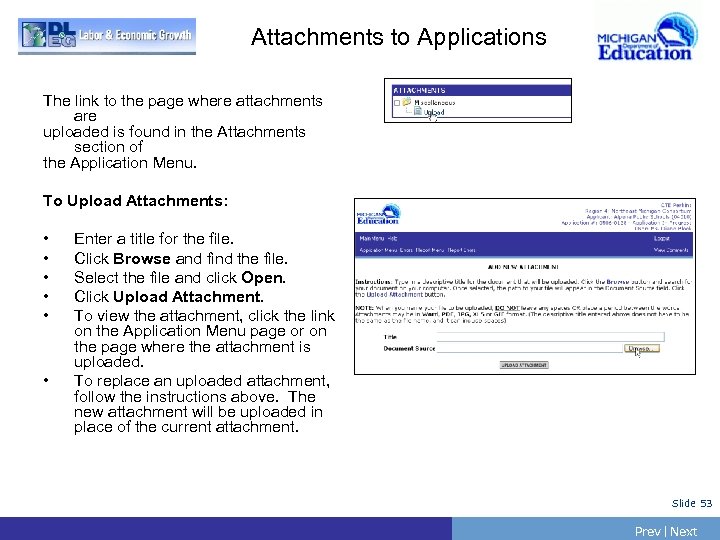Image resolution: width=720 pixels, height=540 pixels.
Task: Open Help in the blue navigation bar
Action: (x=392, y=238)
